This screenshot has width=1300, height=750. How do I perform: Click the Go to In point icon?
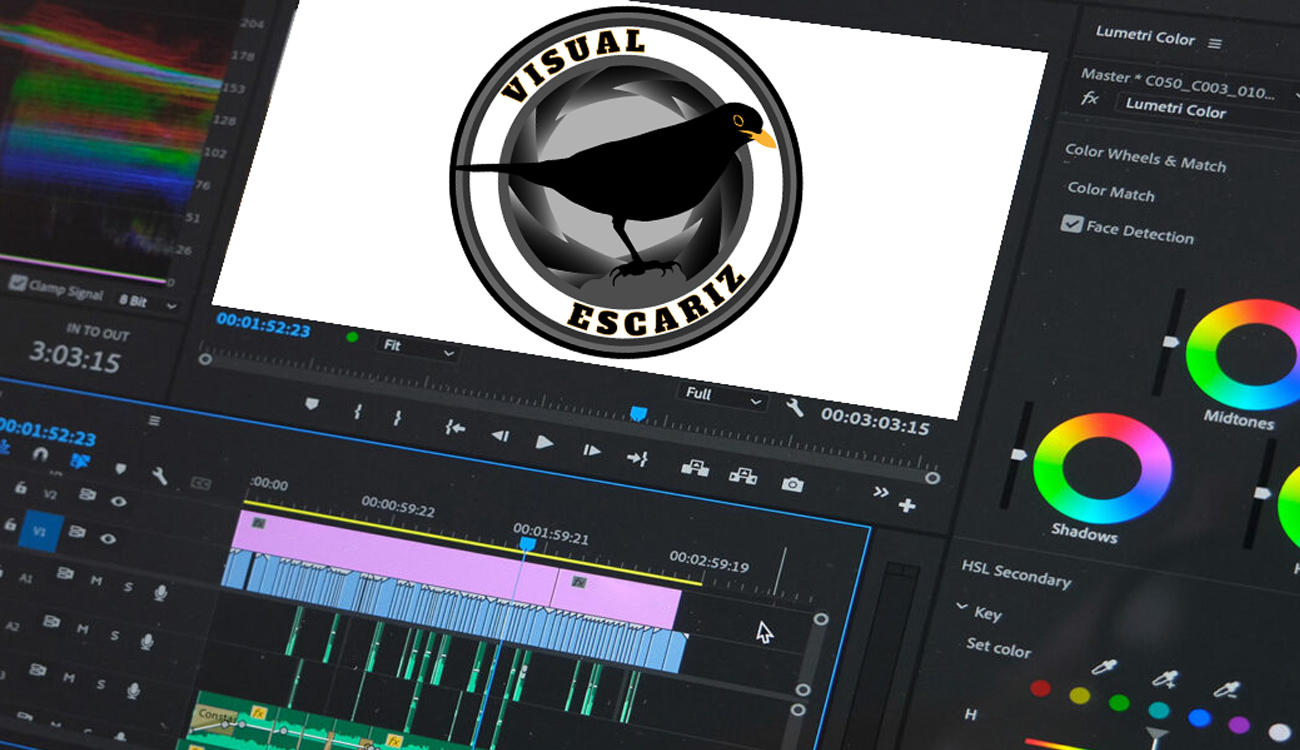click(455, 428)
